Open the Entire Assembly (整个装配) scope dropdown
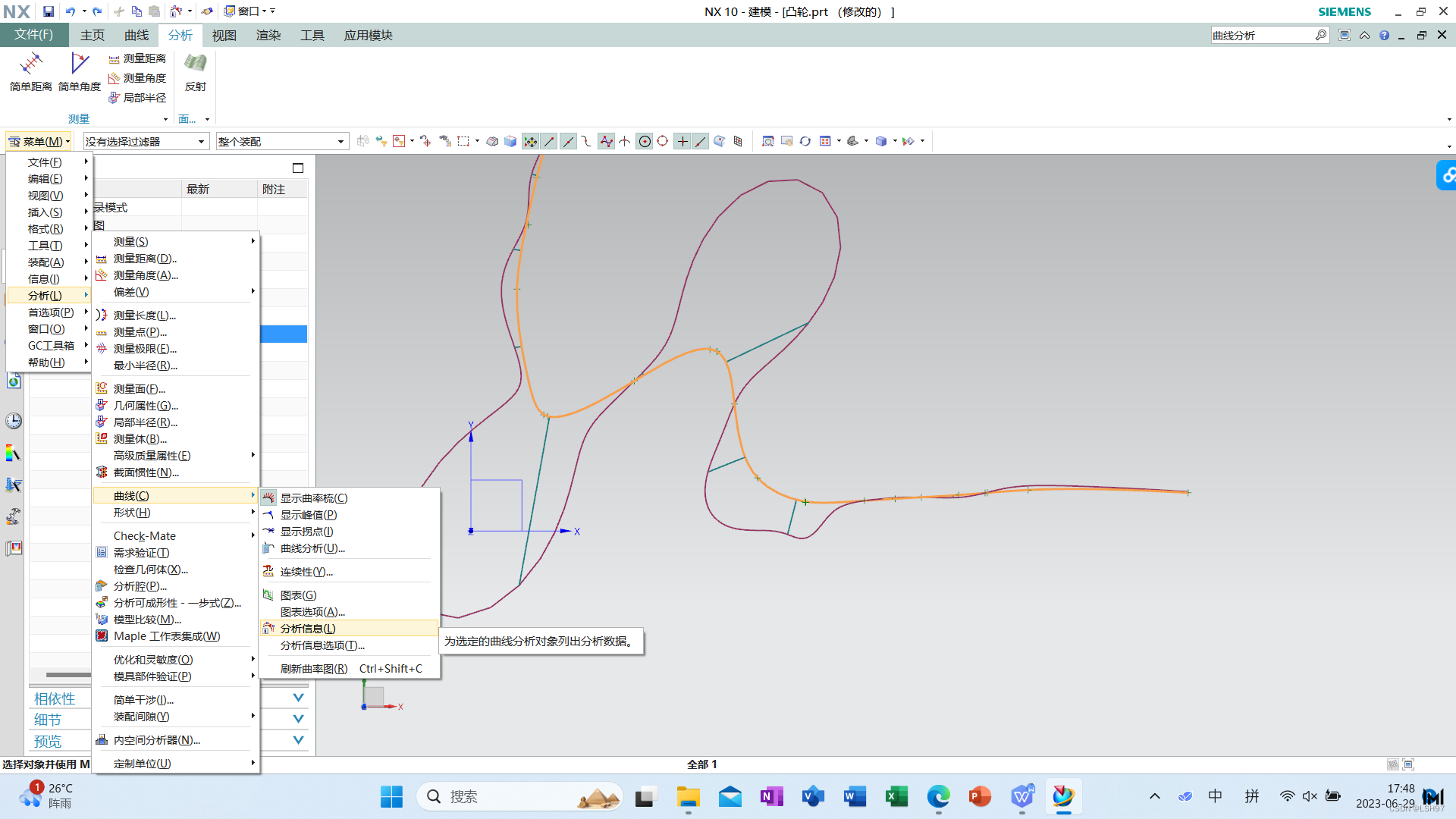This screenshot has height=819, width=1456. click(x=281, y=141)
